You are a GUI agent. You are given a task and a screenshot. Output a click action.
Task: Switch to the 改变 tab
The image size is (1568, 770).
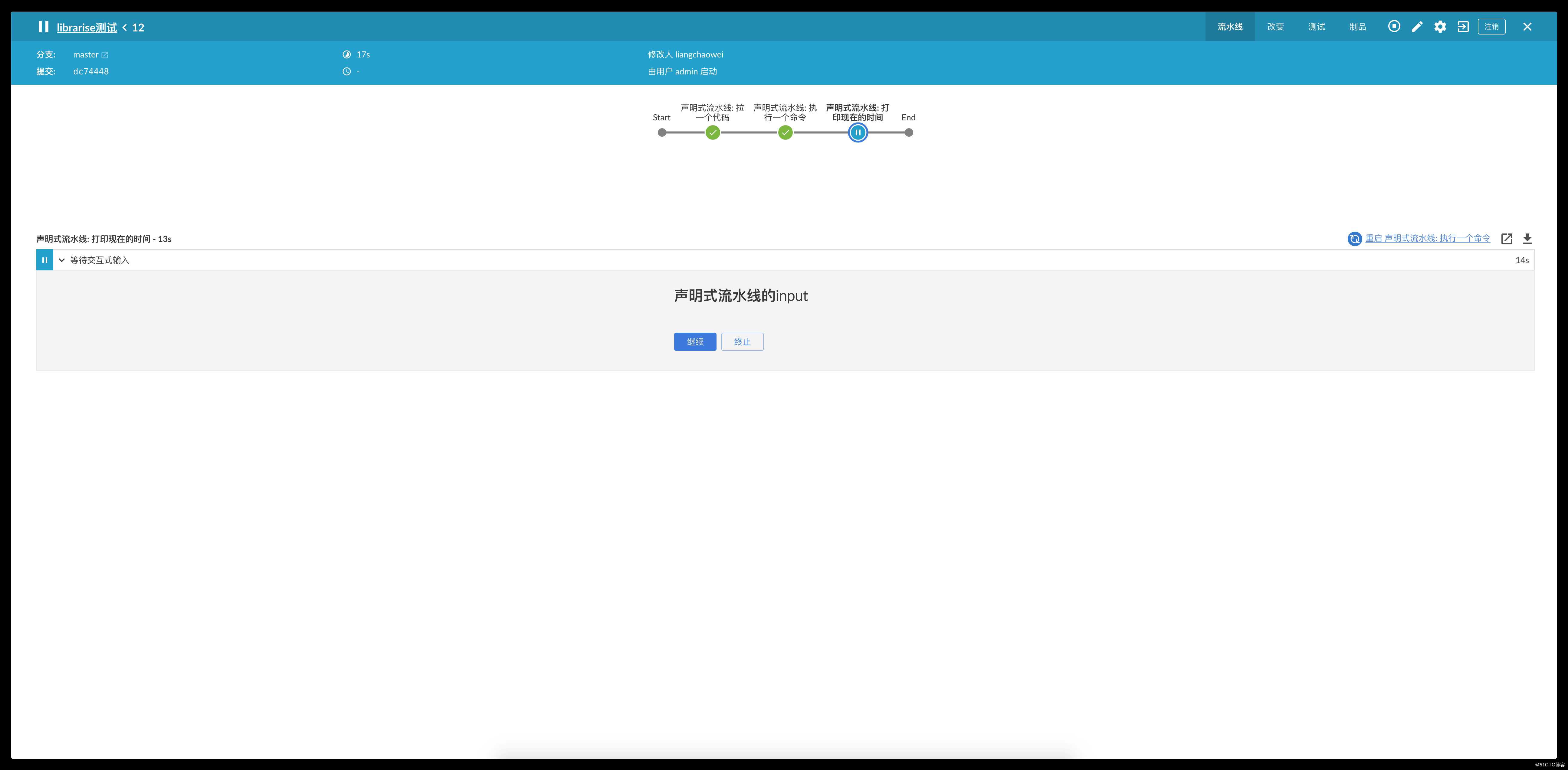point(1275,27)
